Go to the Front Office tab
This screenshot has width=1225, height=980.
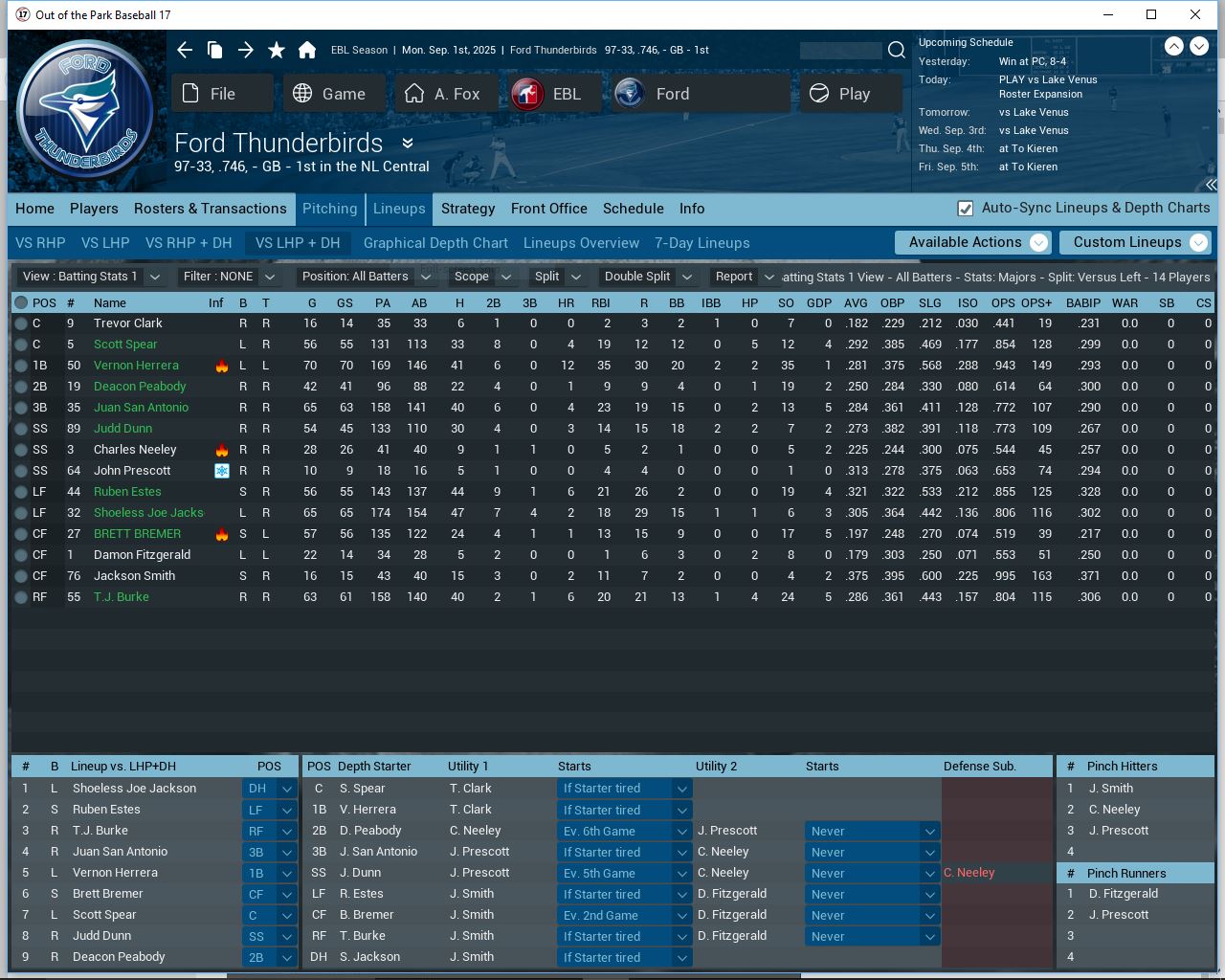click(x=549, y=209)
